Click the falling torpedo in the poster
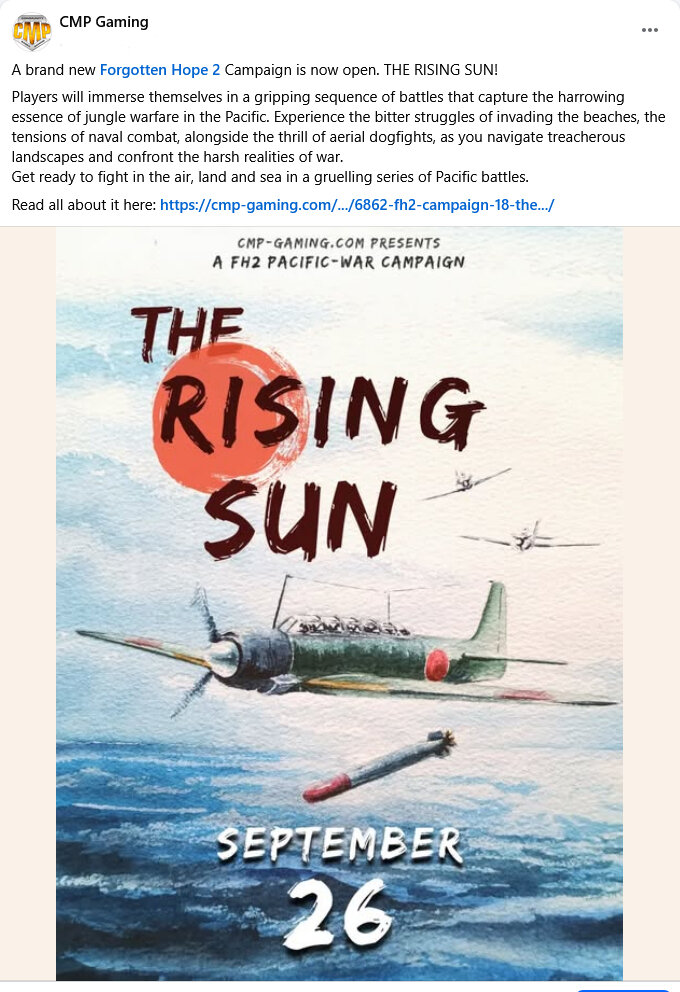 pos(378,767)
